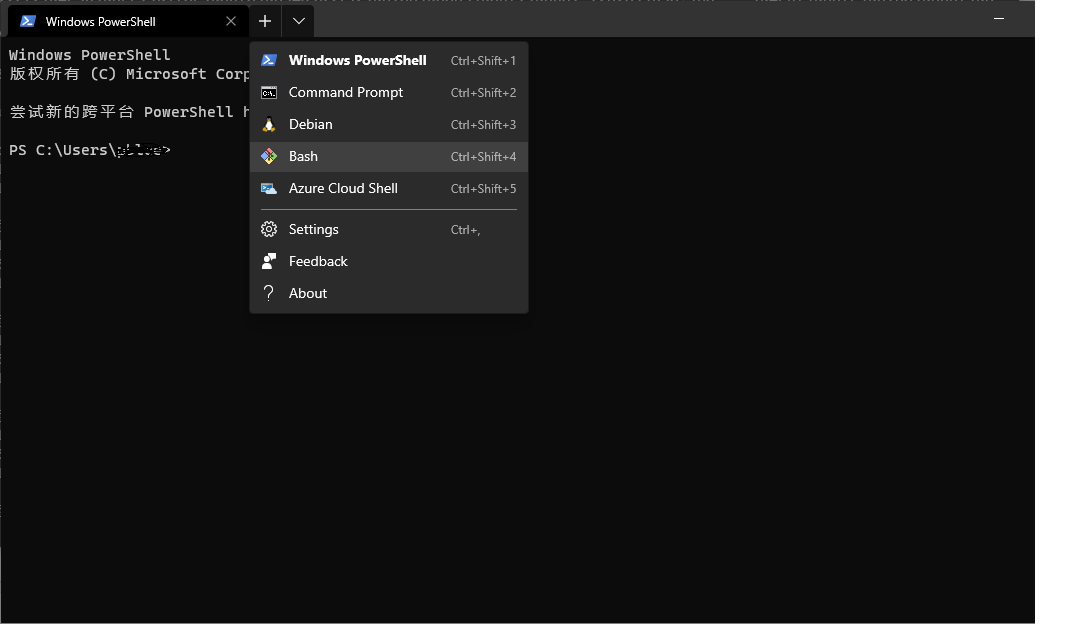Click the About question mark icon

click(x=268, y=293)
